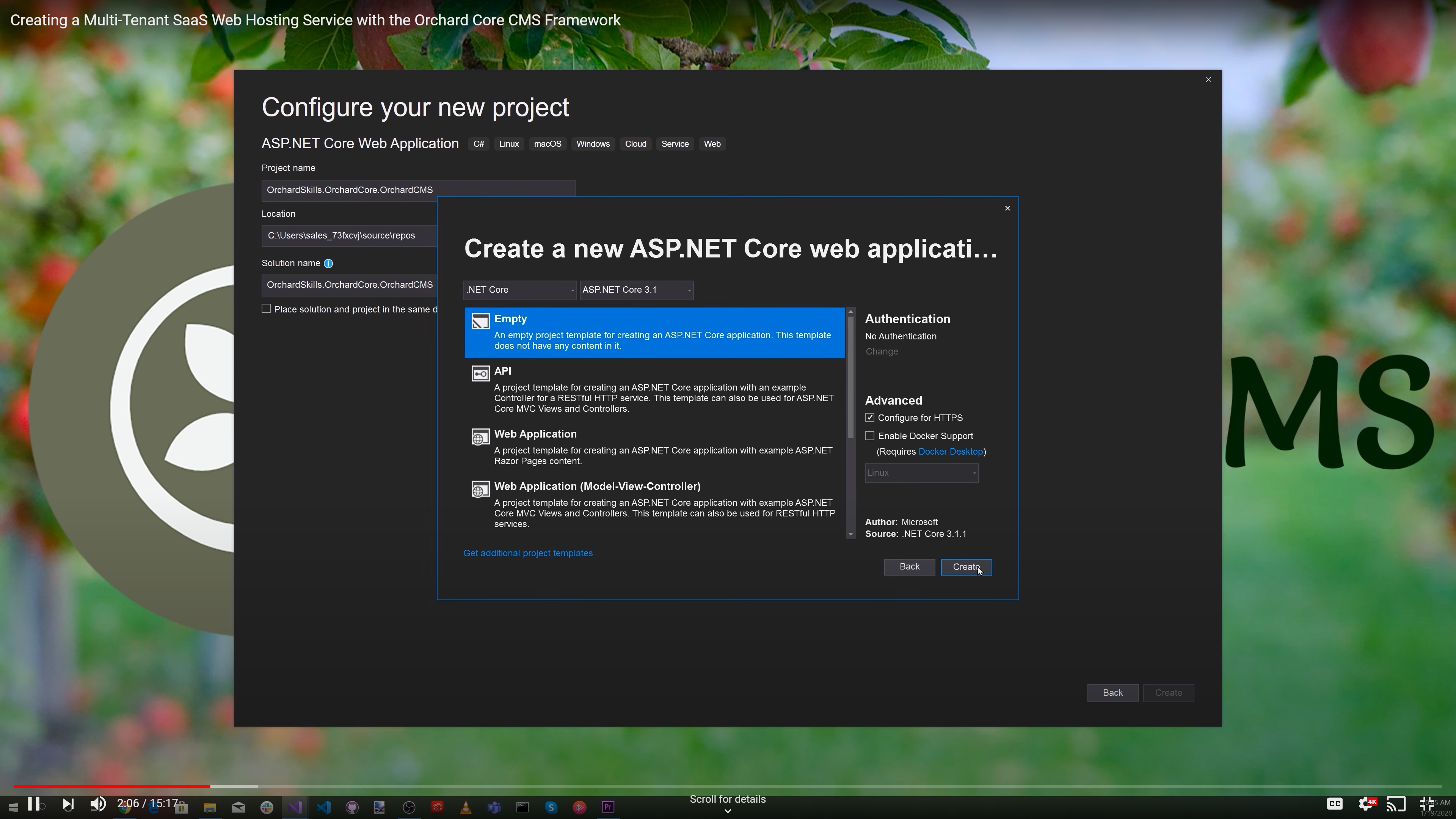Click the template list scroll down arrow
This screenshot has height=819, width=1456.
click(x=850, y=535)
